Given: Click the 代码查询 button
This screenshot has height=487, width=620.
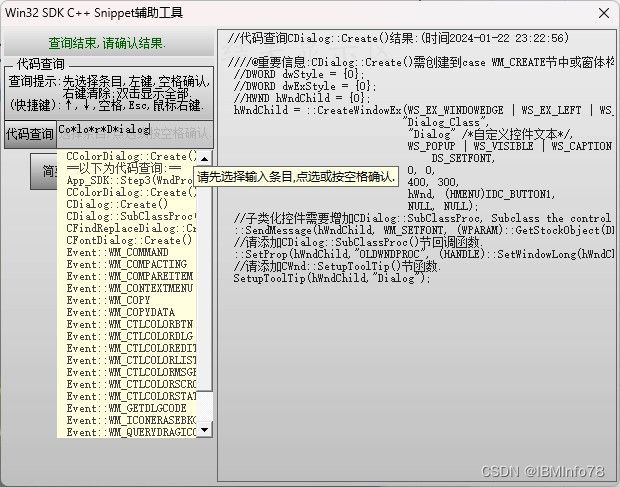Looking at the screenshot, I should coord(30,134).
